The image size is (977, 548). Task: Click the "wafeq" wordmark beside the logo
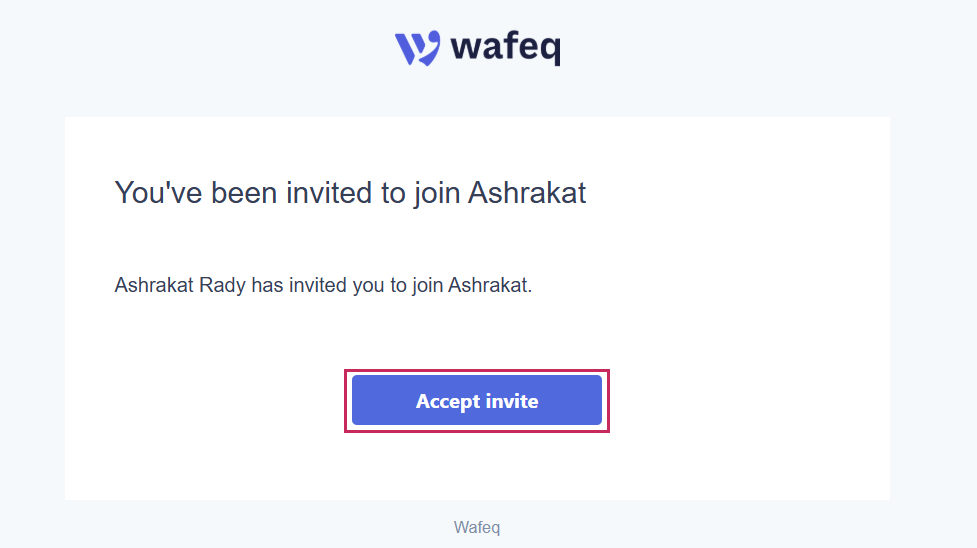tap(506, 47)
